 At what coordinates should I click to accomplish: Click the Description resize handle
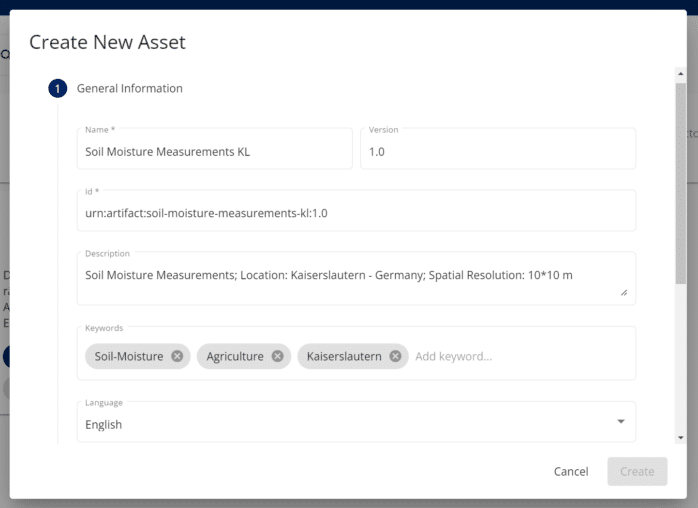pos(624,293)
